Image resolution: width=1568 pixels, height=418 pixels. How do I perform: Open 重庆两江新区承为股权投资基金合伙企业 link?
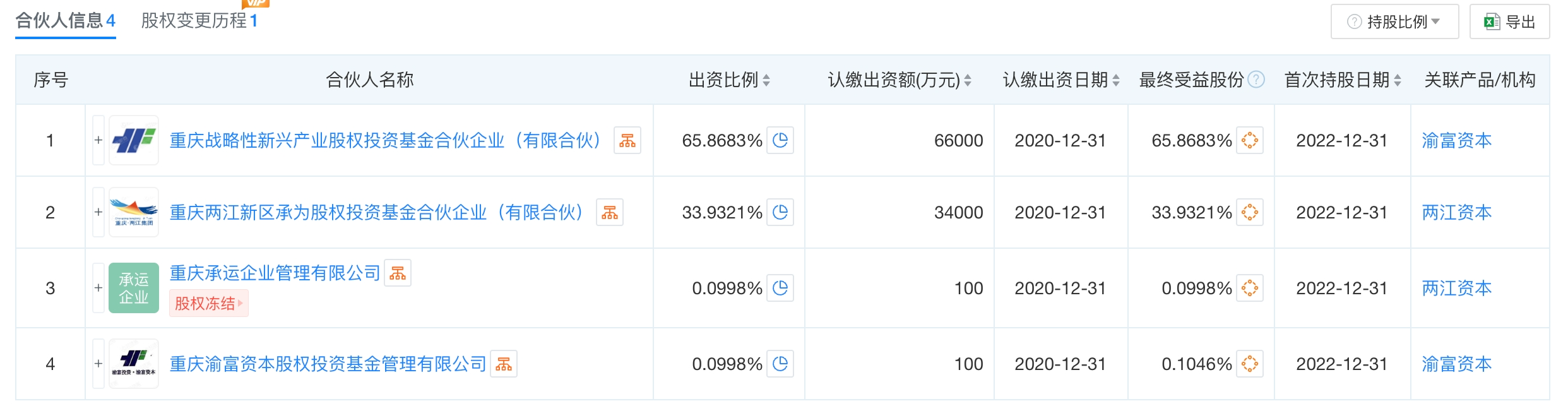pos(376,212)
